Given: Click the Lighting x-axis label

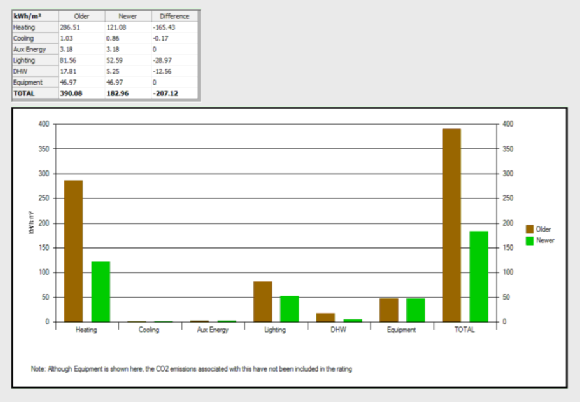Looking at the screenshot, I should pyautogui.click(x=275, y=330).
